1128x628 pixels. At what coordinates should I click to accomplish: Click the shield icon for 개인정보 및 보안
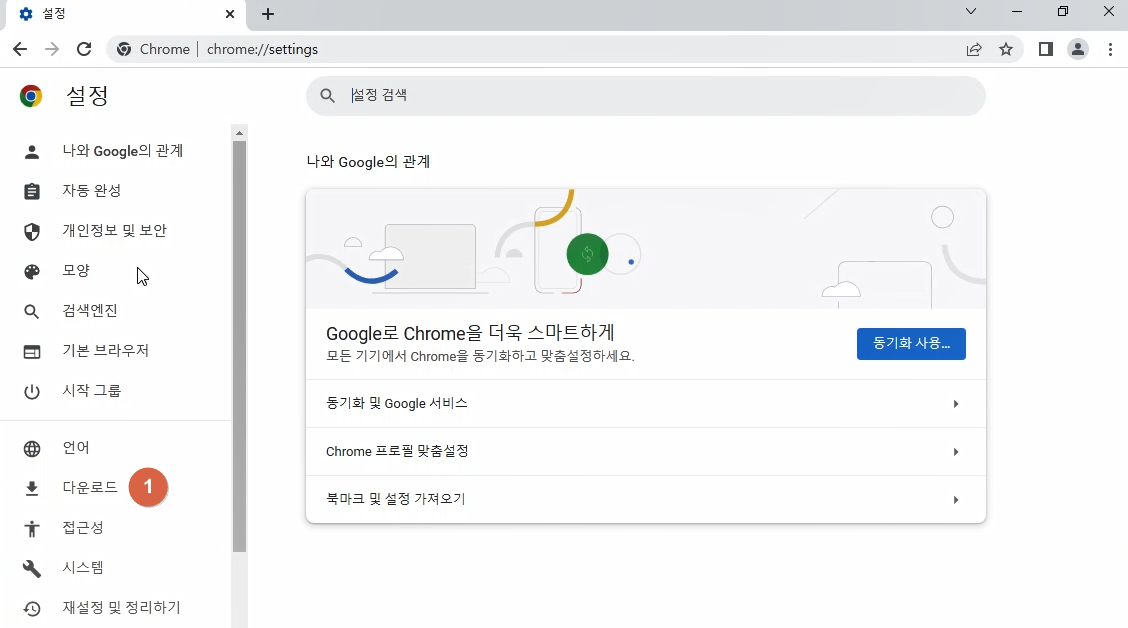(32, 232)
